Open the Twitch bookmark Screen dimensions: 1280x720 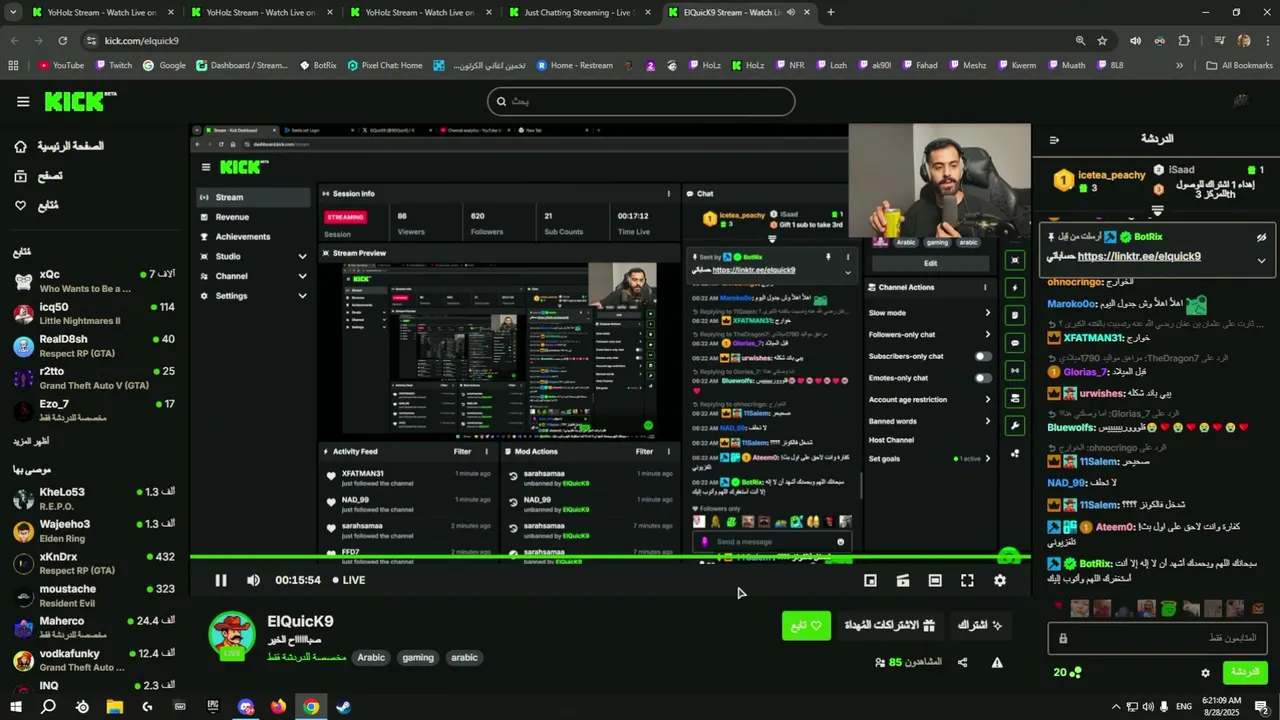point(114,66)
